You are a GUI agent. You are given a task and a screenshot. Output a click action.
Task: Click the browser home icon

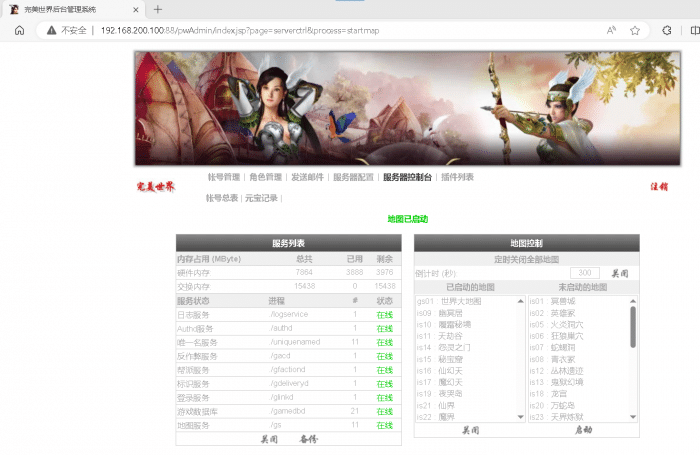coord(19,30)
